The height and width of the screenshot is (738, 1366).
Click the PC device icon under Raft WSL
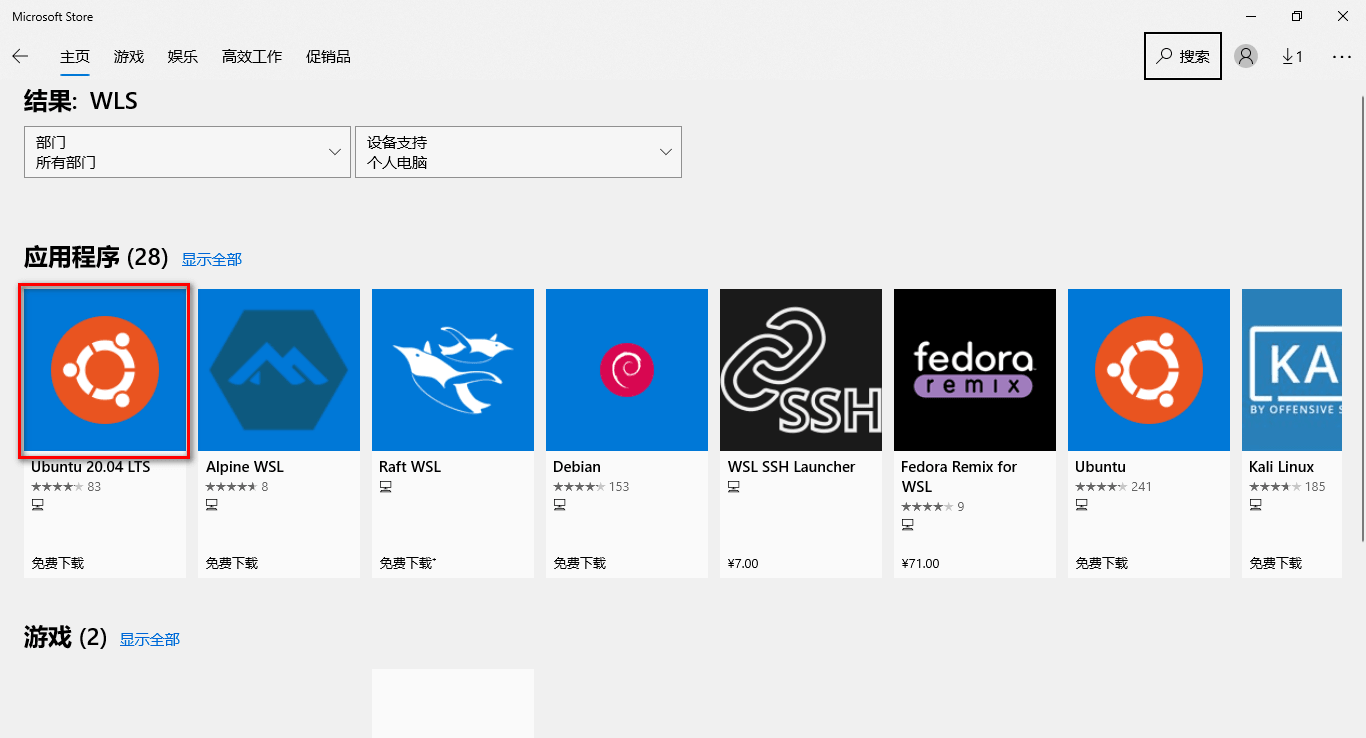click(x=385, y=486)
